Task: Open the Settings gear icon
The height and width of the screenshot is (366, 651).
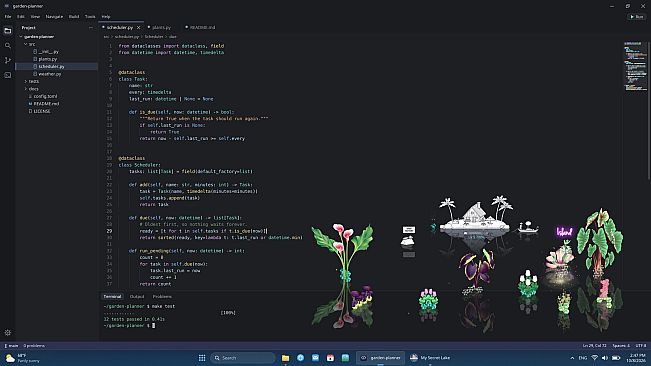Action: point(8,332)
